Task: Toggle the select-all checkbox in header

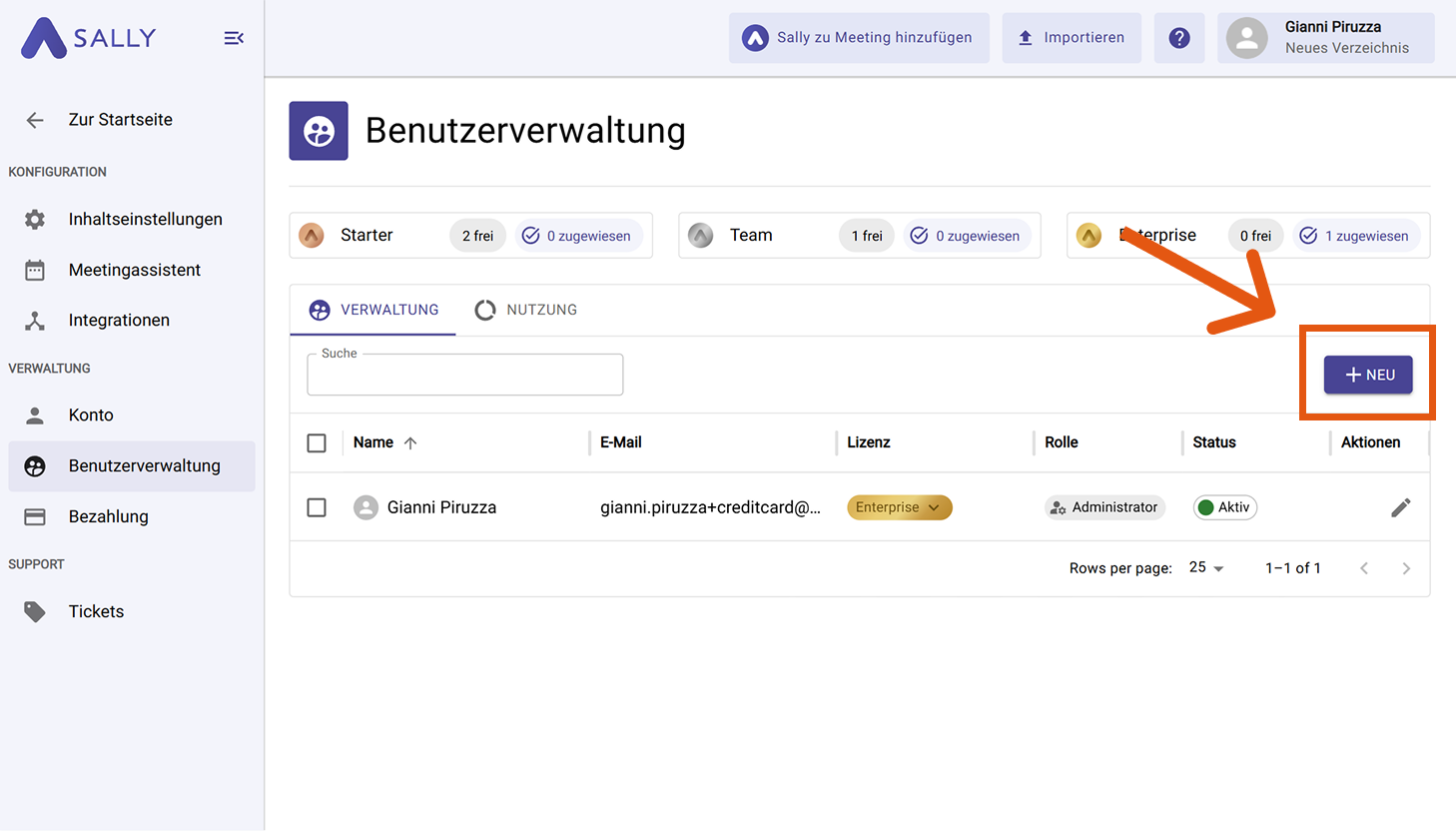Action: click(x=317, y=442)
